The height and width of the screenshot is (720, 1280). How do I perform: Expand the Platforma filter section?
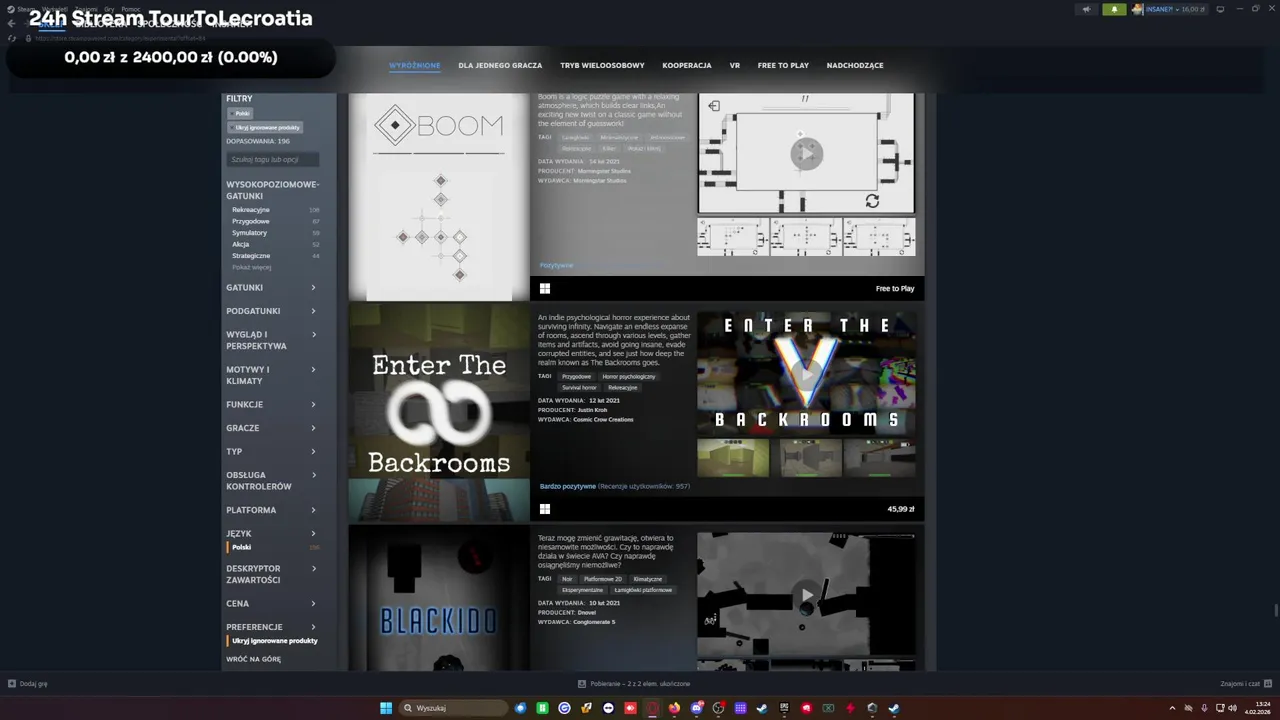(272, 510)
